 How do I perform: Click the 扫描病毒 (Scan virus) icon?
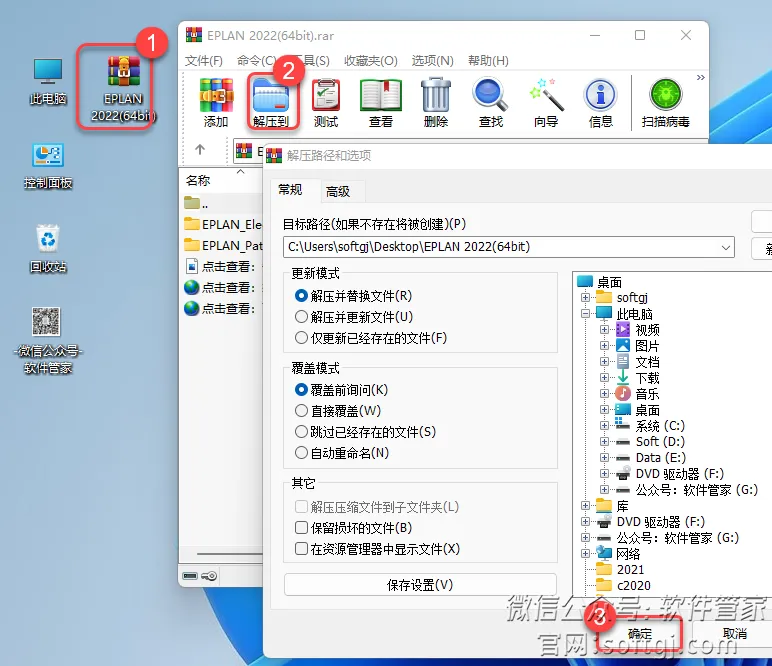coord(666,103)
